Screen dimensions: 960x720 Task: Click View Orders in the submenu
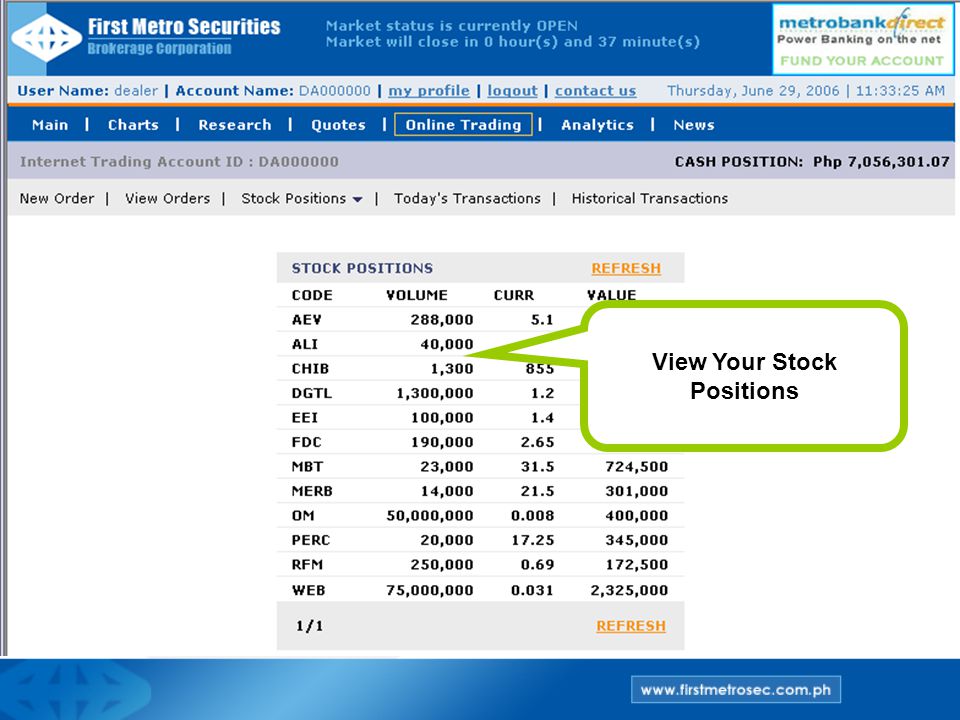(x=167, y=198)
